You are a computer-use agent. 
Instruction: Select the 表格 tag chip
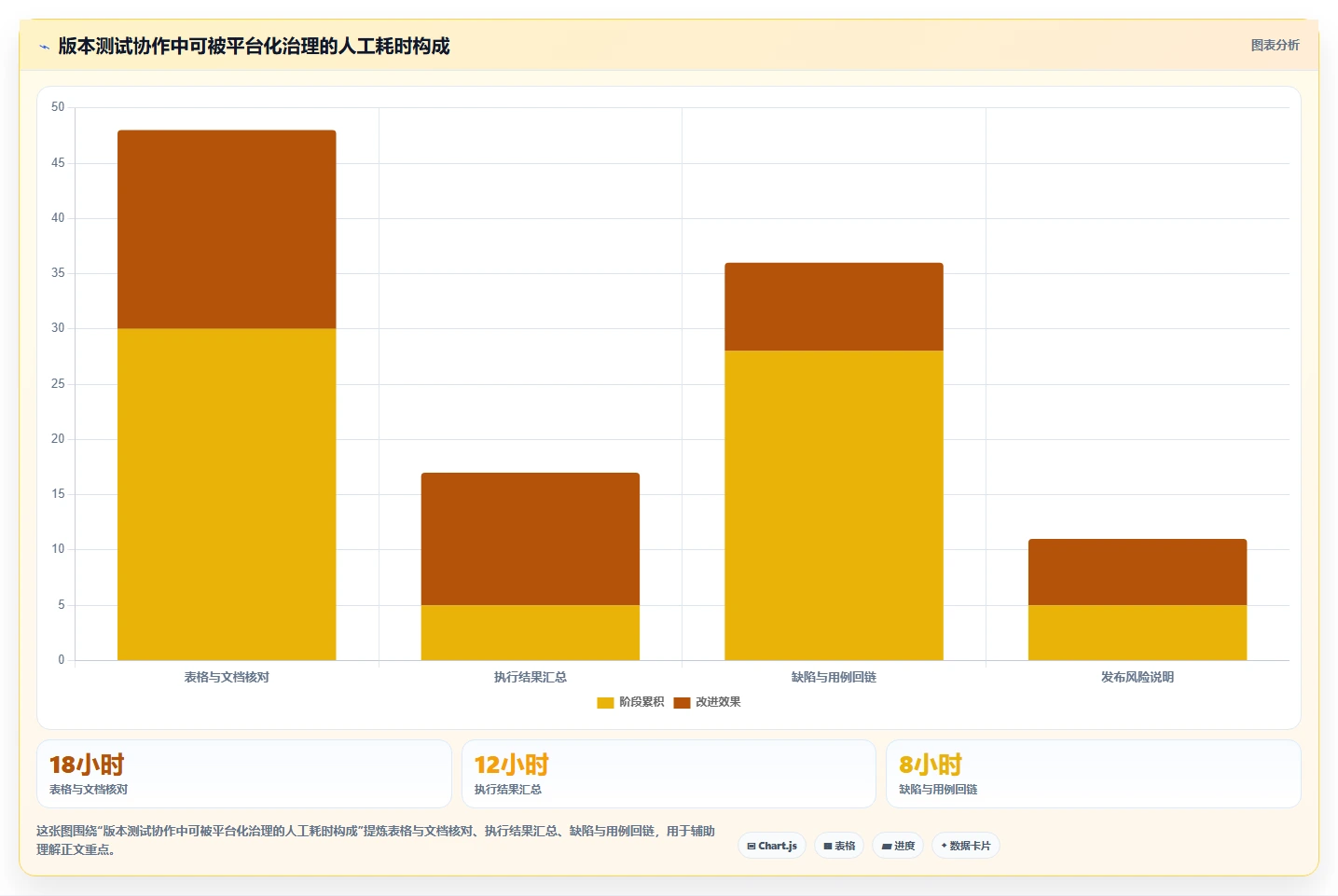tap(839, 846)
